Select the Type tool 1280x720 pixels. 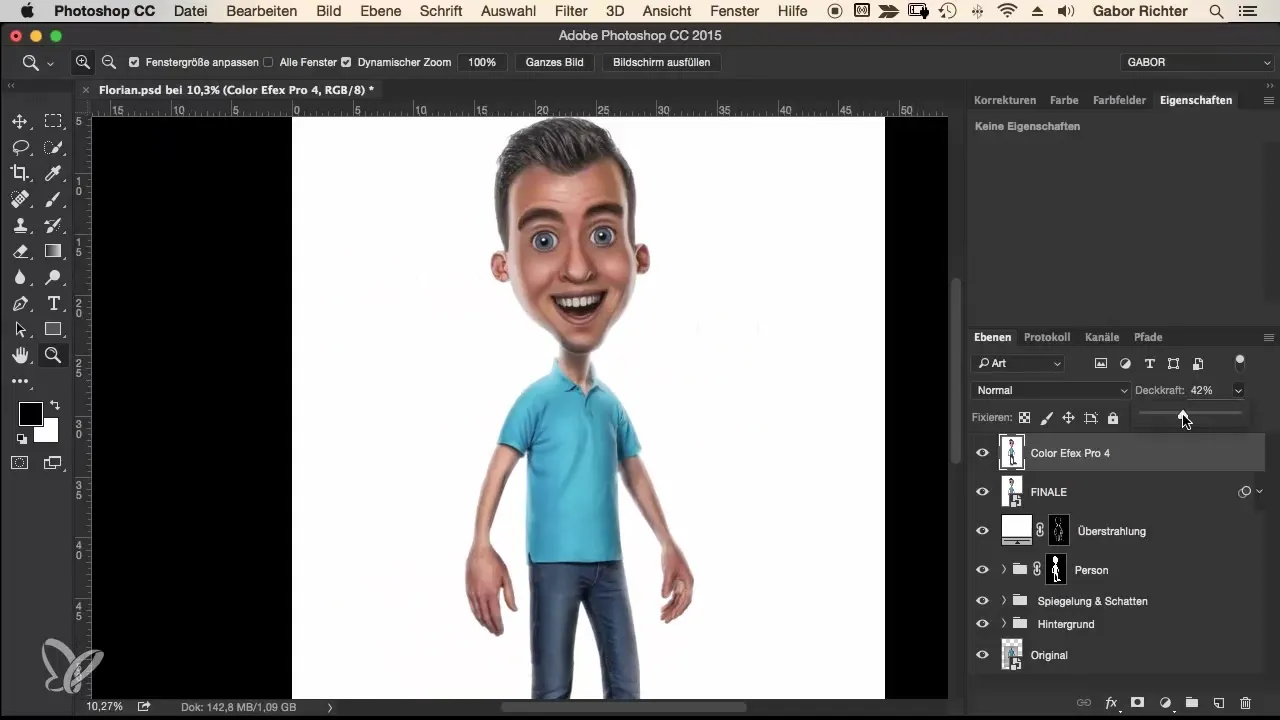point(53,303)
